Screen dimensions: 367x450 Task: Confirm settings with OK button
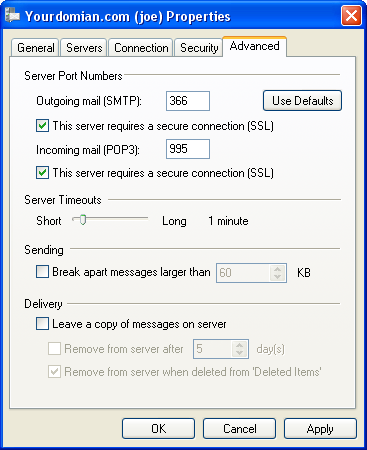tap(158, 428)
